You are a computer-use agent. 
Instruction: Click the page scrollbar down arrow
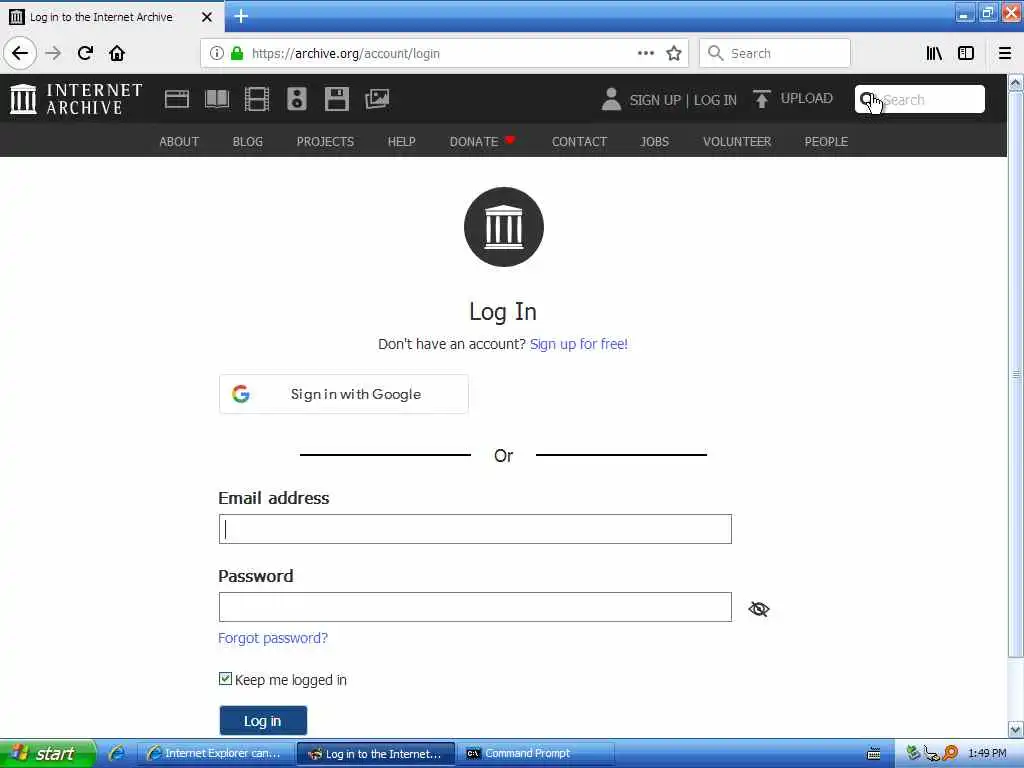coord(1015,729)
